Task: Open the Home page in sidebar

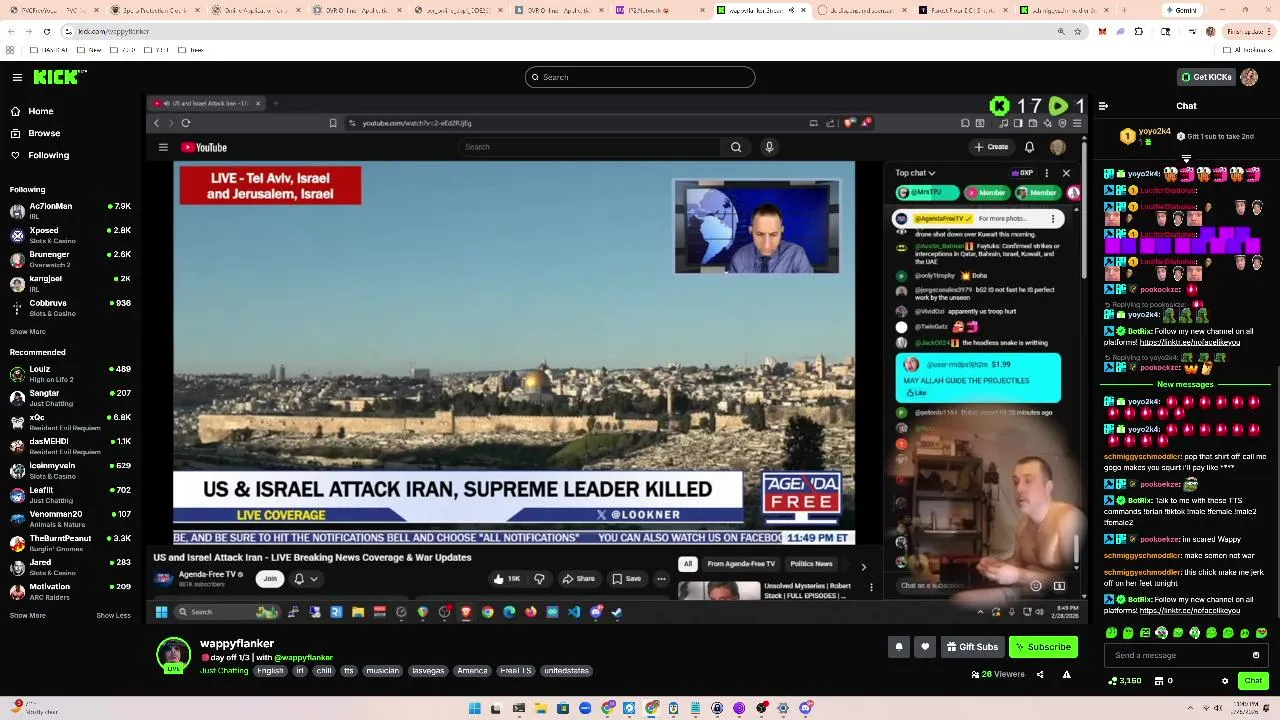Action: [x=41, y=111]
